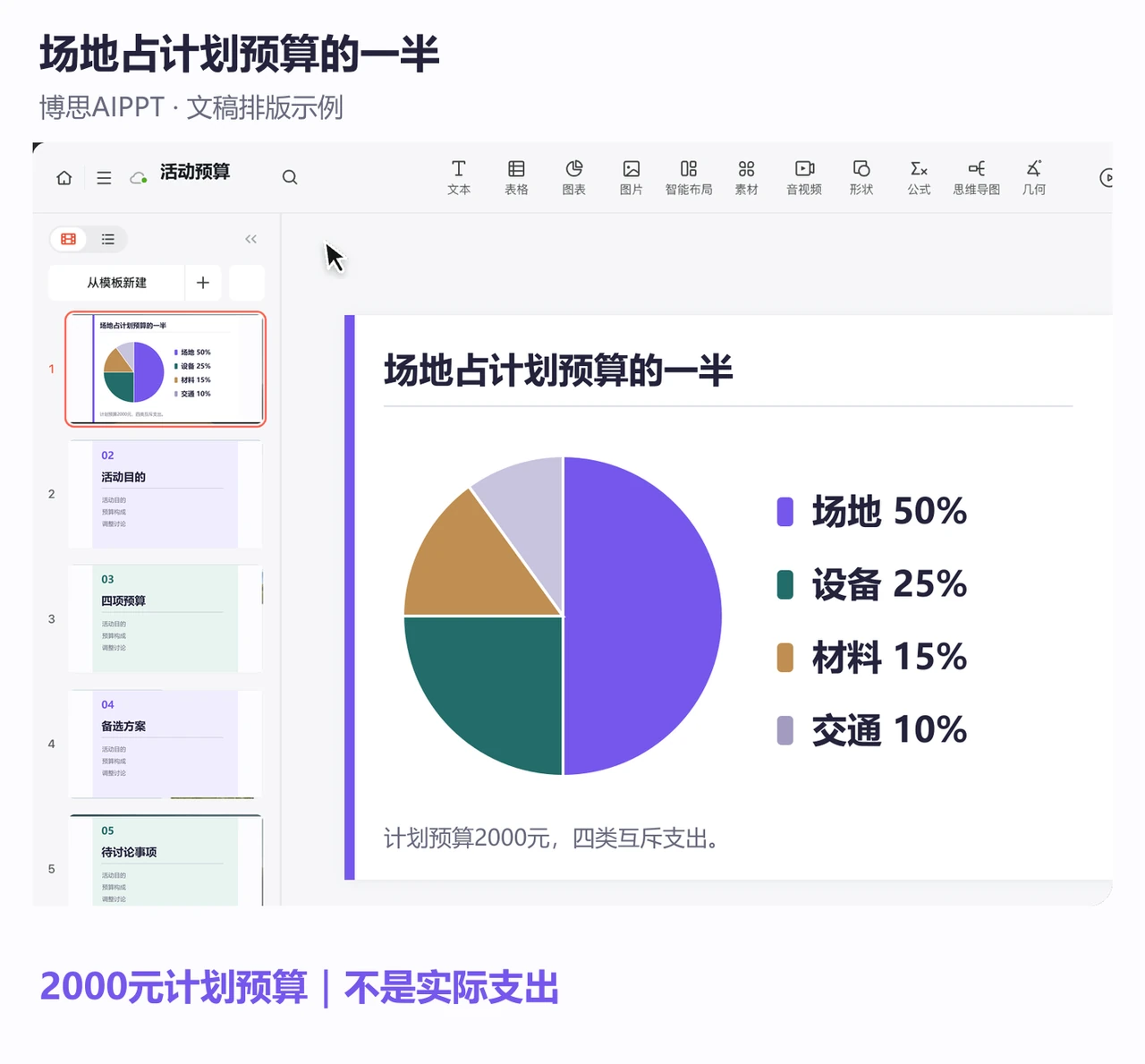1145x1064 pixels.
Task: Select the legend text 设备 25%
Action: 889,584
